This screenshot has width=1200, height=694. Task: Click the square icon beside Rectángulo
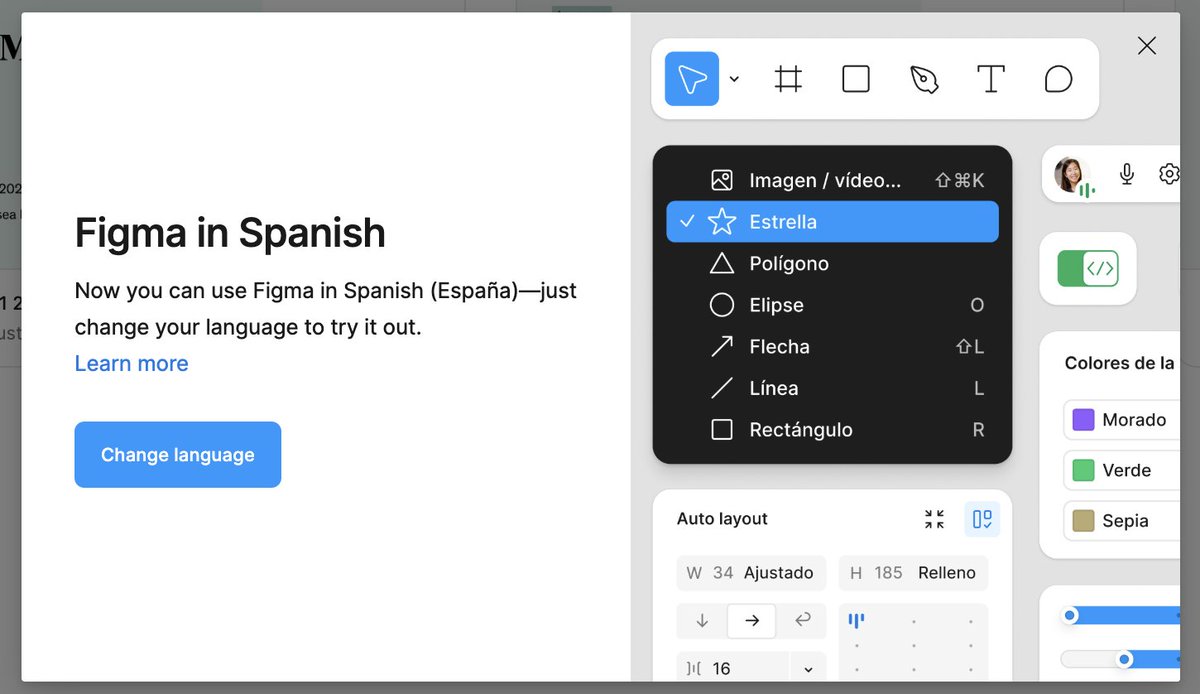tap(722, 430)
